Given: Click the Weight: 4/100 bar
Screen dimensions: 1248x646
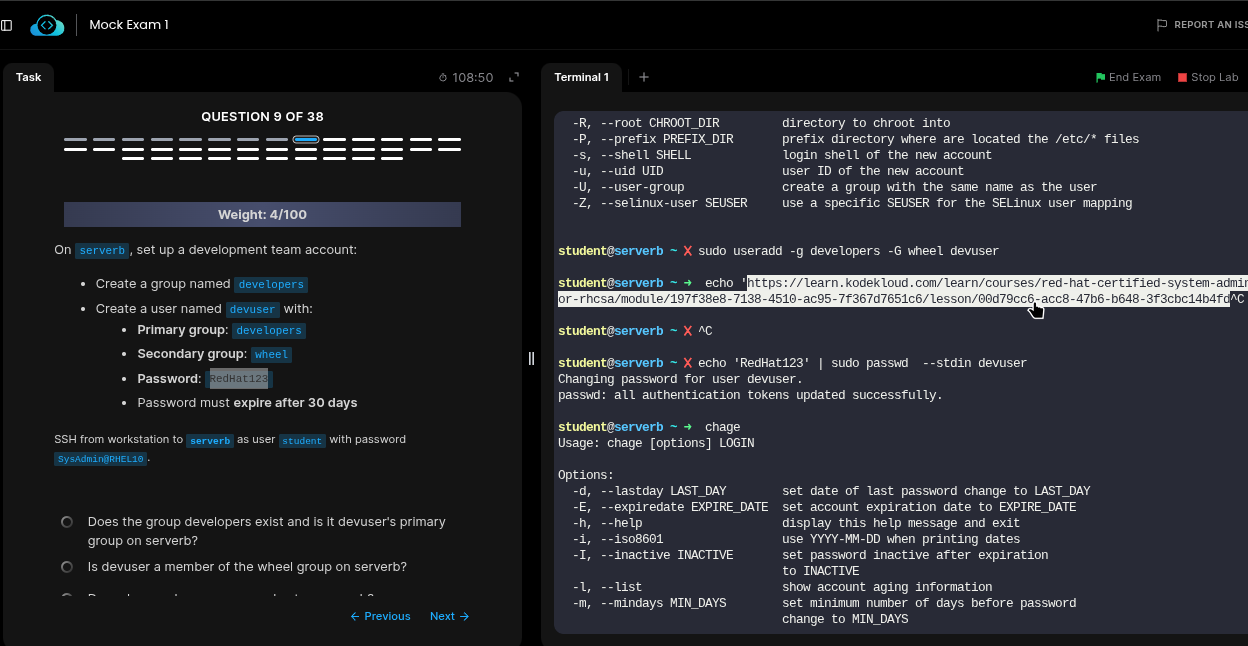Looking at the screenshot, I should [262, 215].
